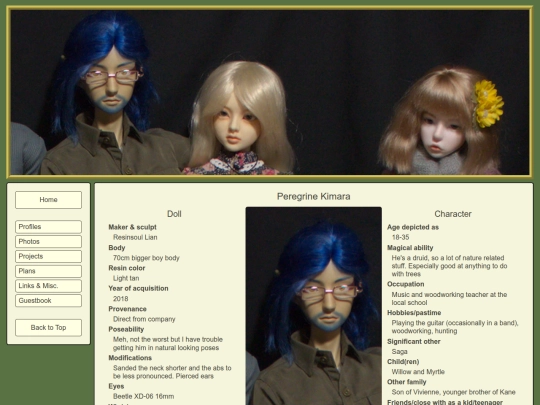Select the text Resinsoul Lian
540x405 pixels.
[135, 237]
